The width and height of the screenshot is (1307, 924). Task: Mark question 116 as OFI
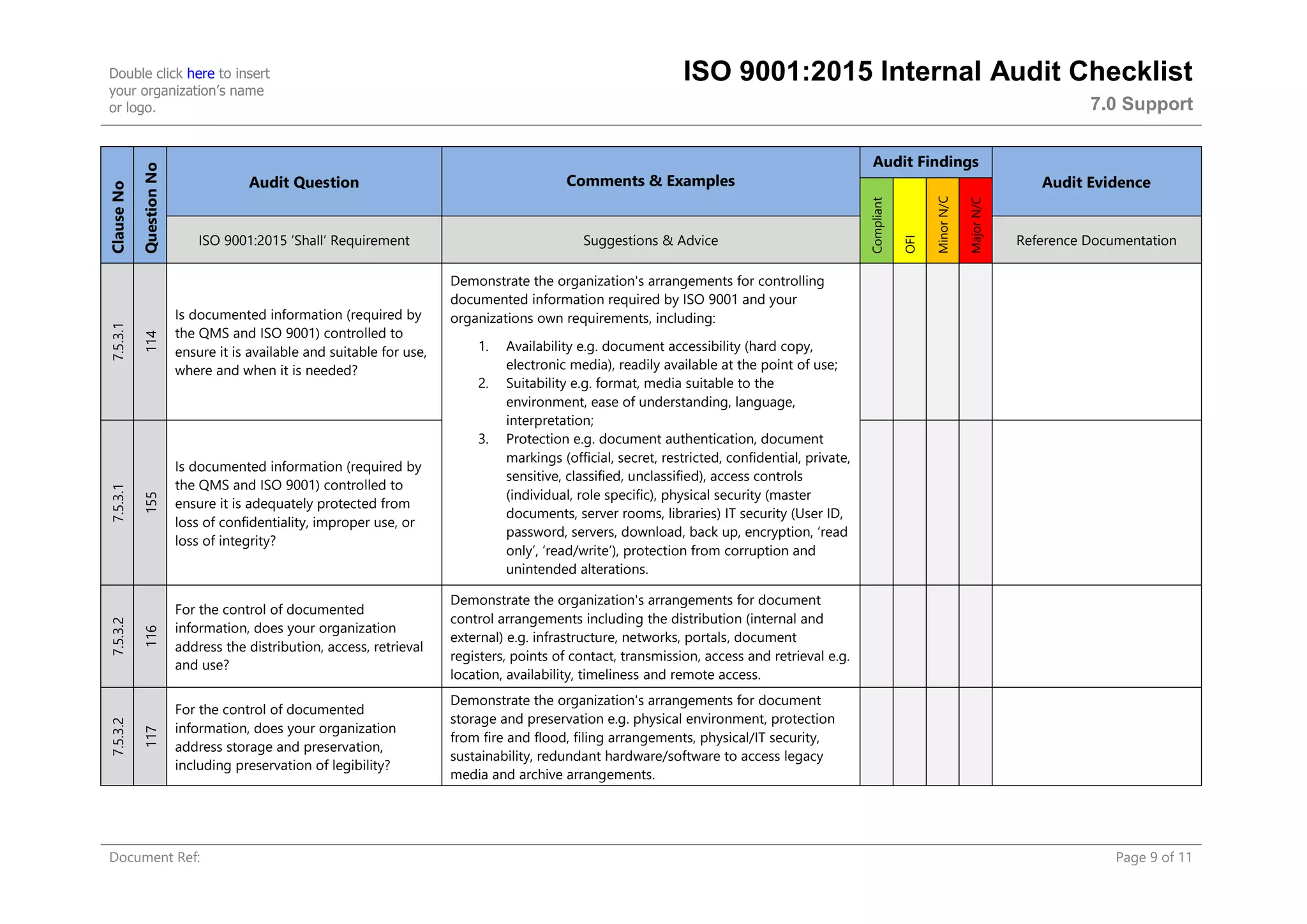coord(910,636)
